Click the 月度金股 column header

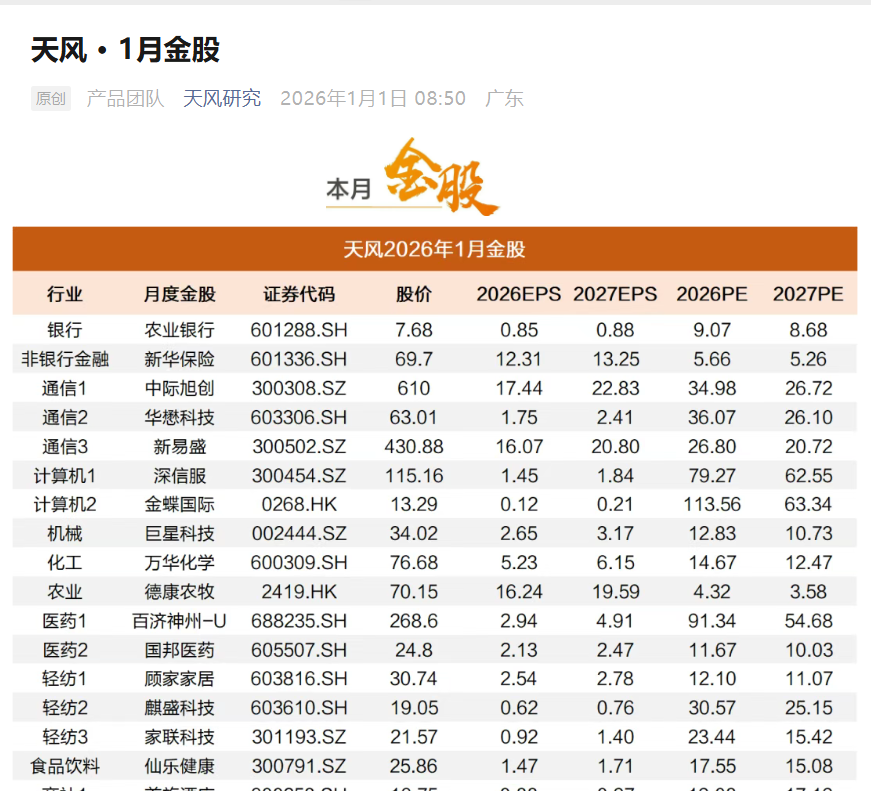pos(174,294)
